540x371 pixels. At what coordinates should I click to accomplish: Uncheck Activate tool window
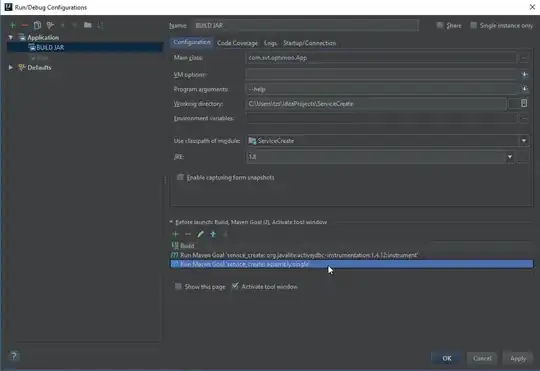[235, 286]
